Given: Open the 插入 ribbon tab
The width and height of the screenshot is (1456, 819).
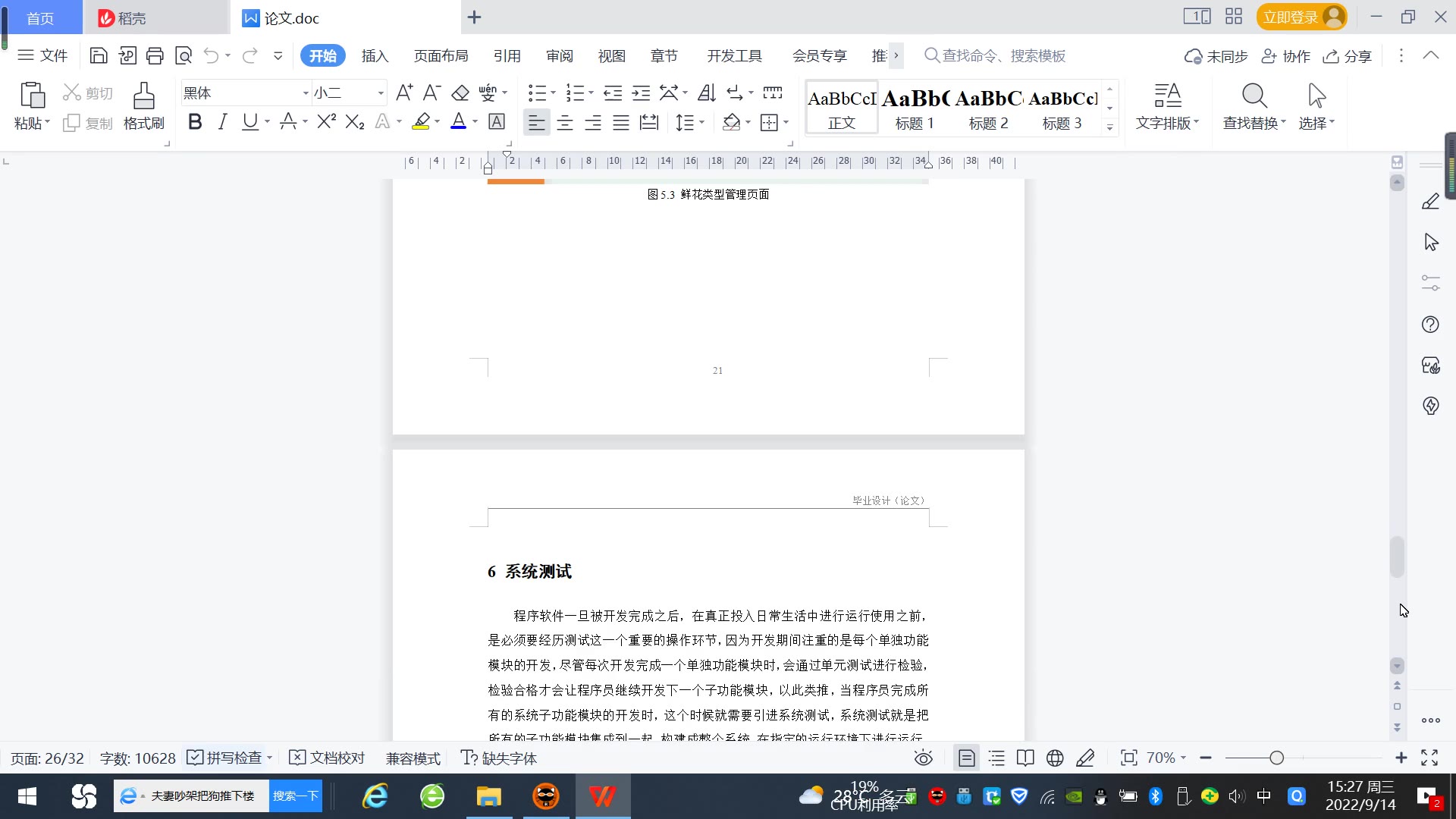Looking at the screenshot, I should click(375, 56).
